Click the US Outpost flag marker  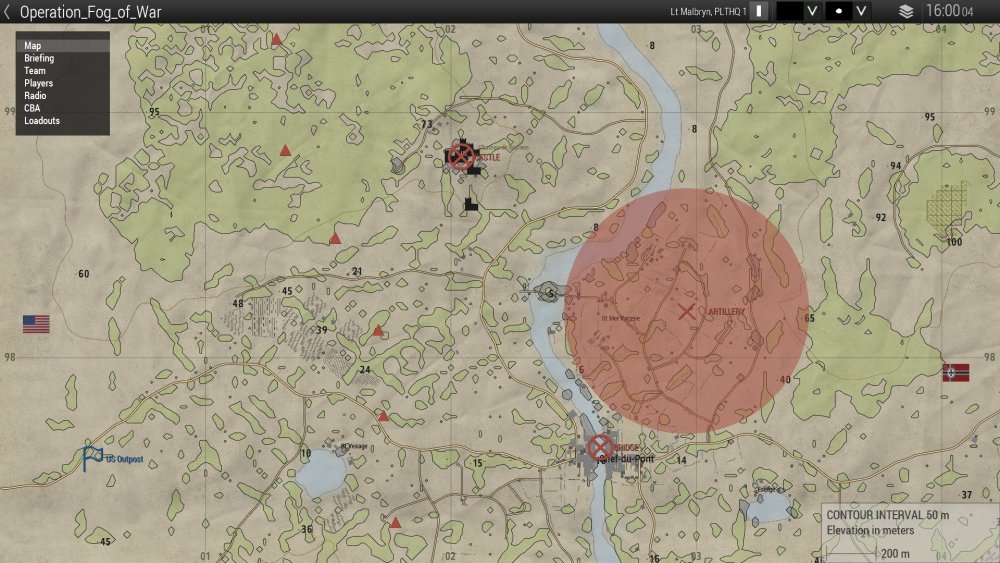[94, 458]
